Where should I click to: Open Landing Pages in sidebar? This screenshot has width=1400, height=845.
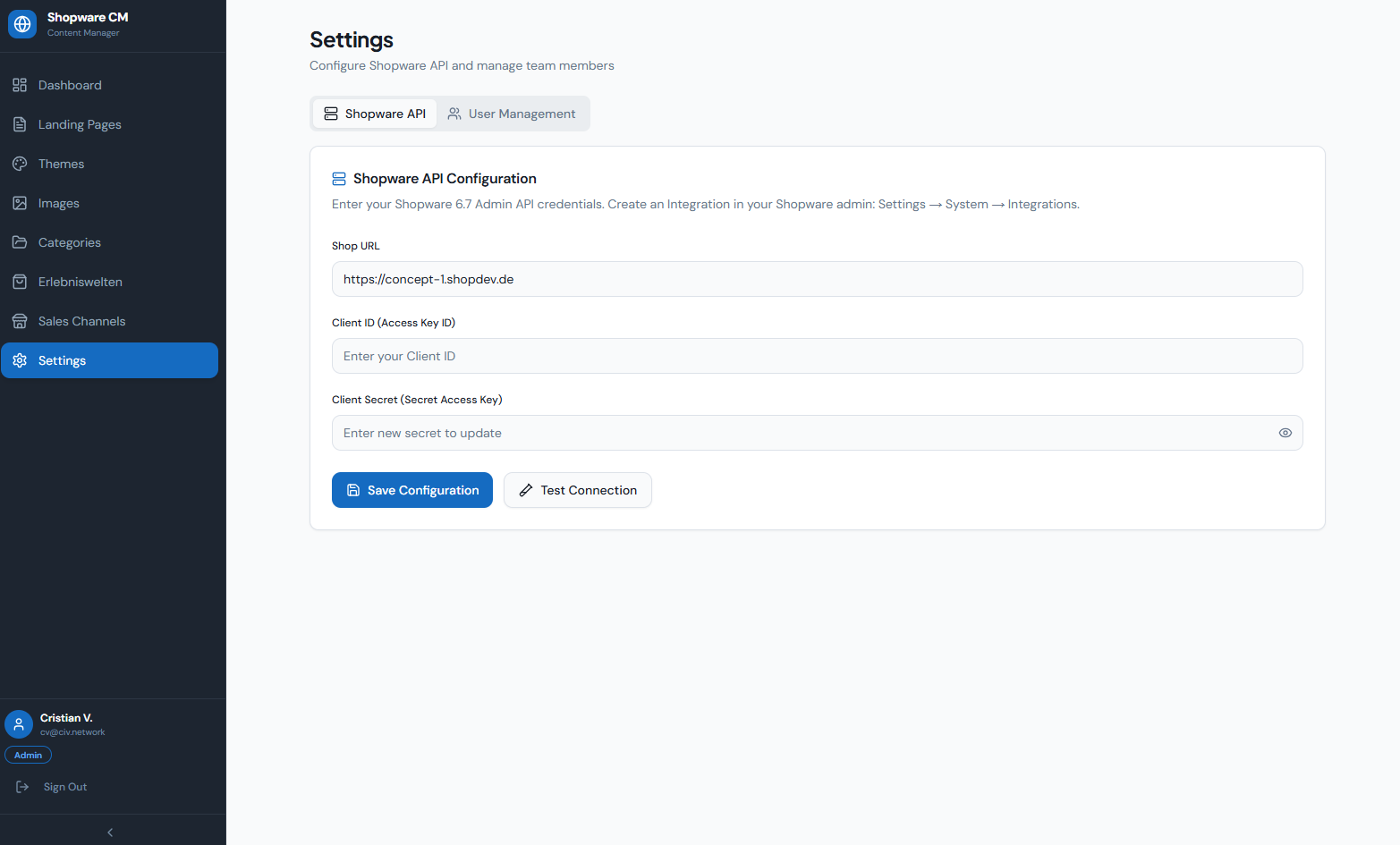click(109, 124)
